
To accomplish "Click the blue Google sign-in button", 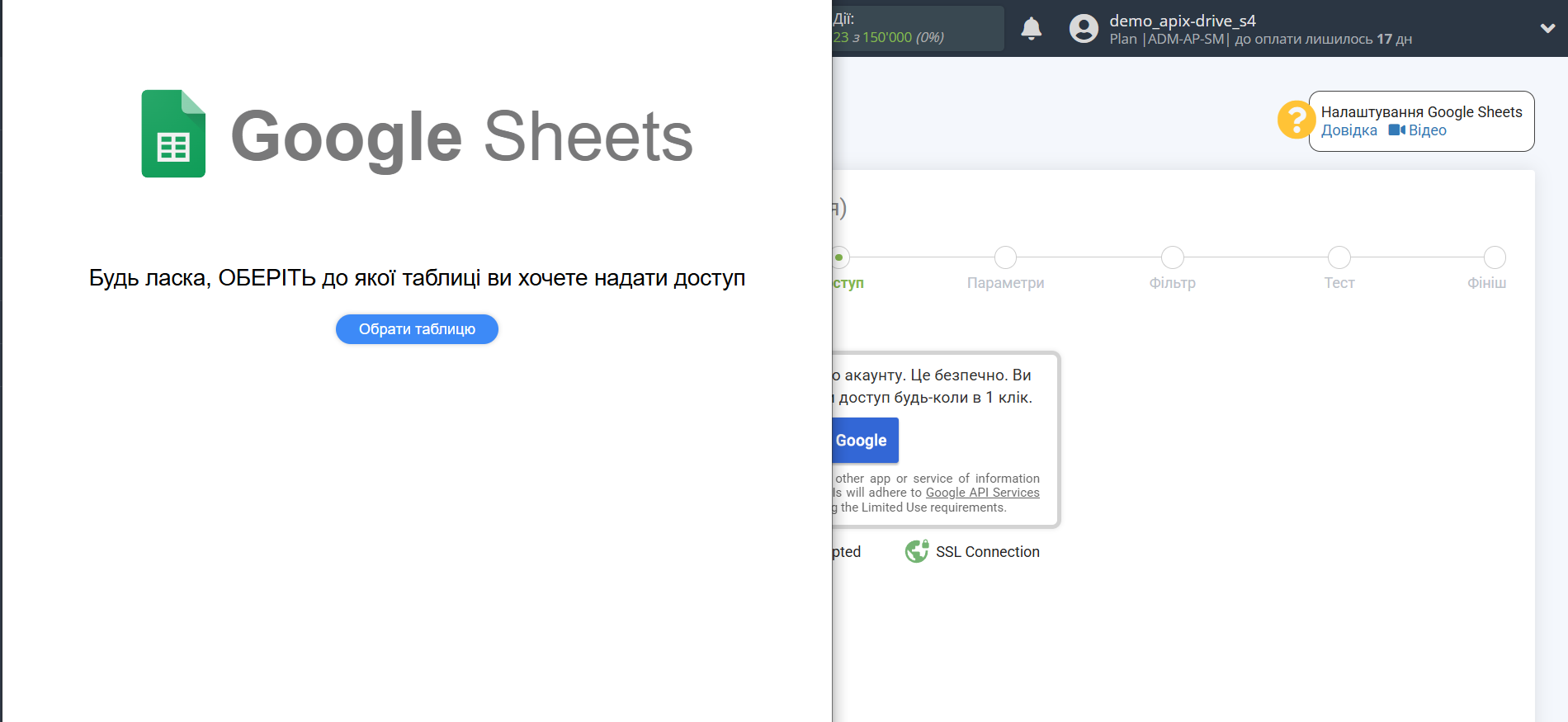I will tap(865, 441).
